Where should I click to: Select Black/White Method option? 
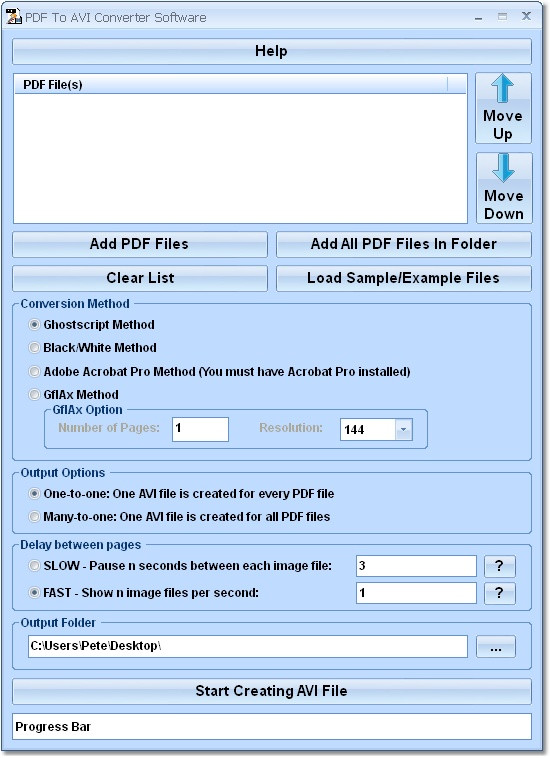34,348
